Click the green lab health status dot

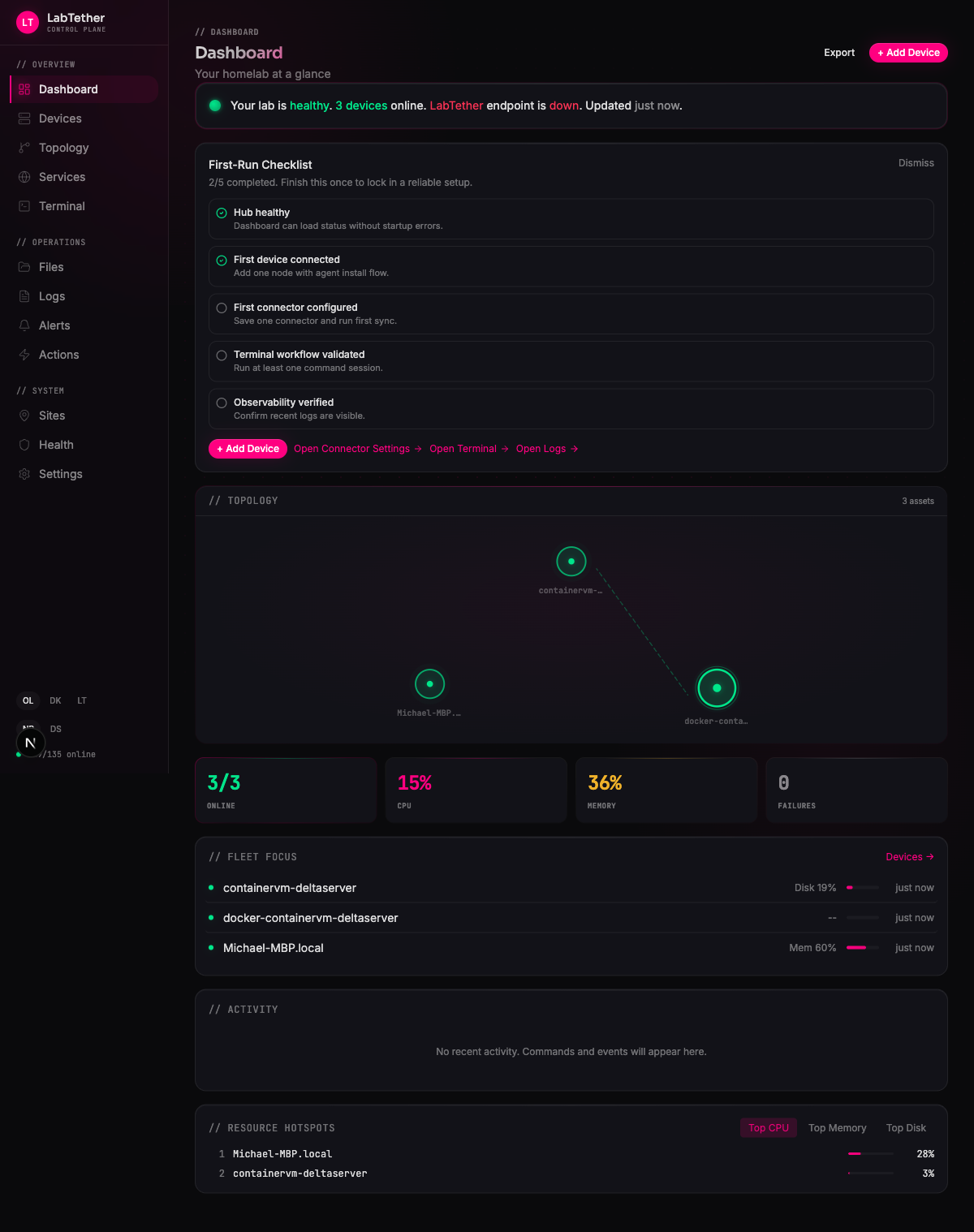coord(215,106)
